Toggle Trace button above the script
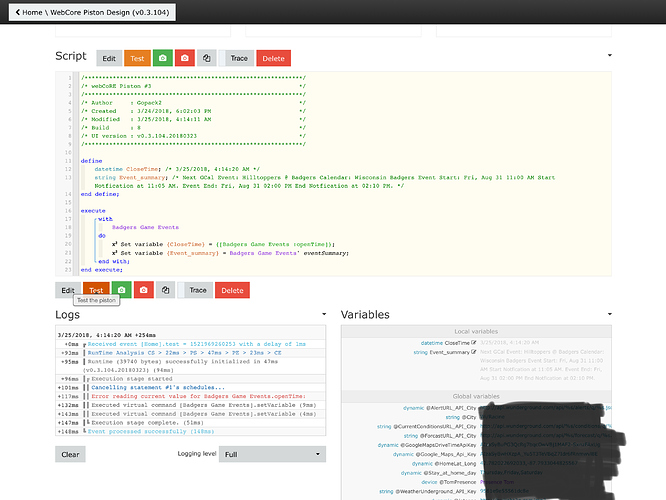Viewport: 666px width, 500px height. pyautogui.click(x=237, y=58)
